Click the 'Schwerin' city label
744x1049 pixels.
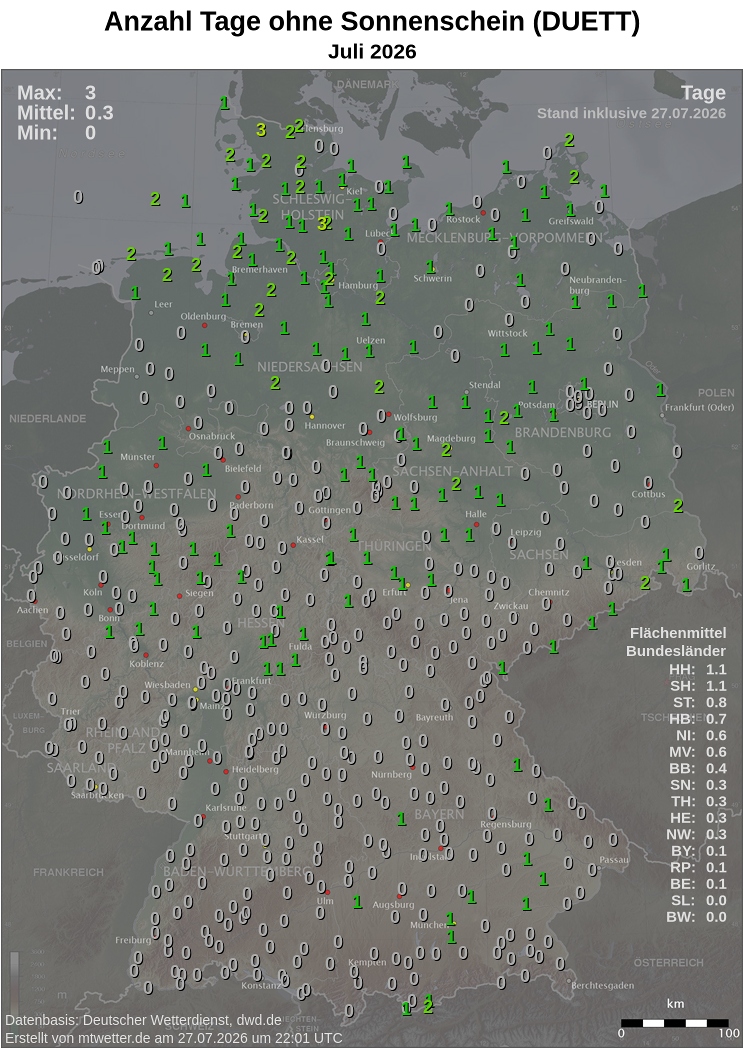(x=432, y=278)
